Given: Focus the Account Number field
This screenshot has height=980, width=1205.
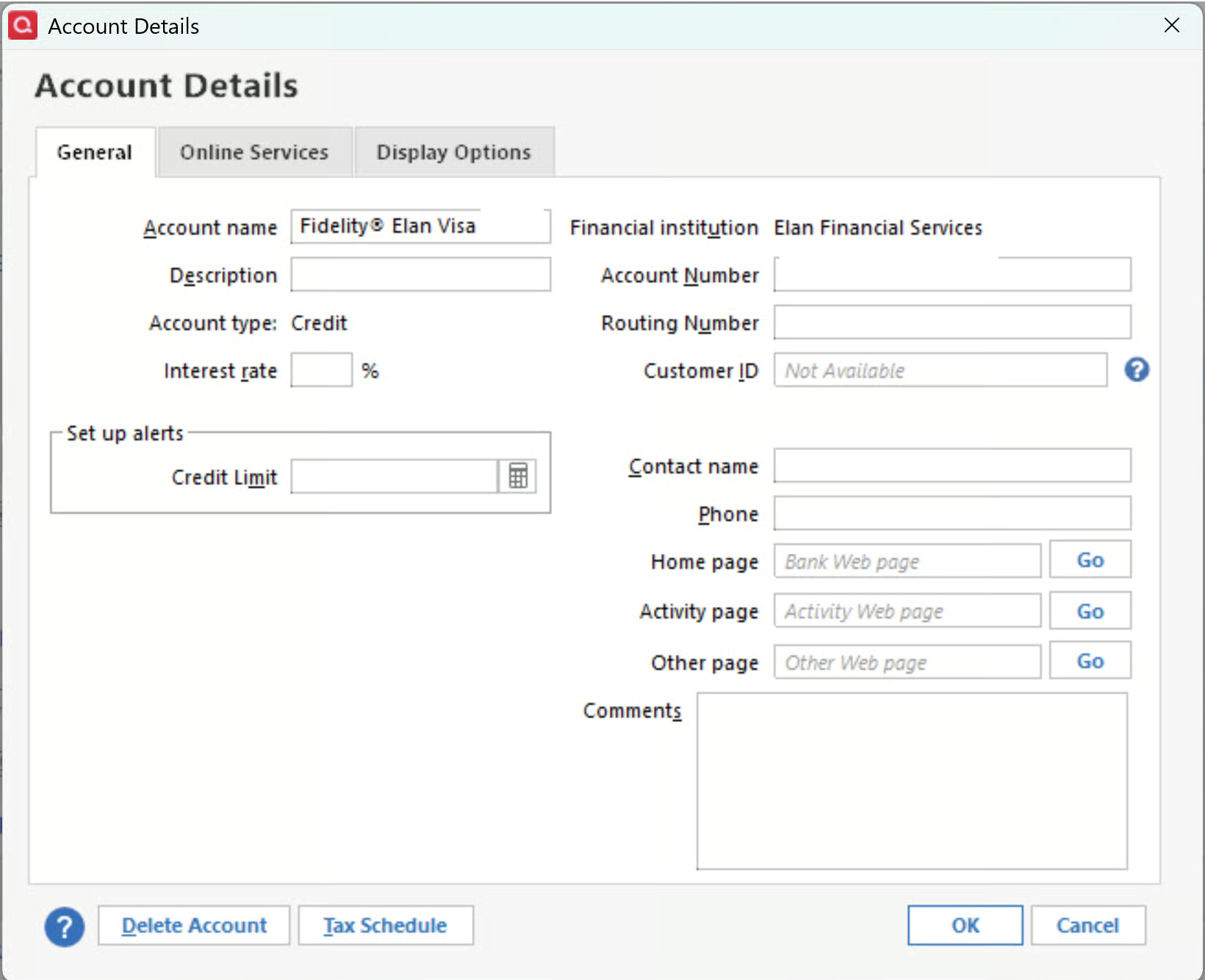Looking at the screenshot, I should (x=952, y=274).
